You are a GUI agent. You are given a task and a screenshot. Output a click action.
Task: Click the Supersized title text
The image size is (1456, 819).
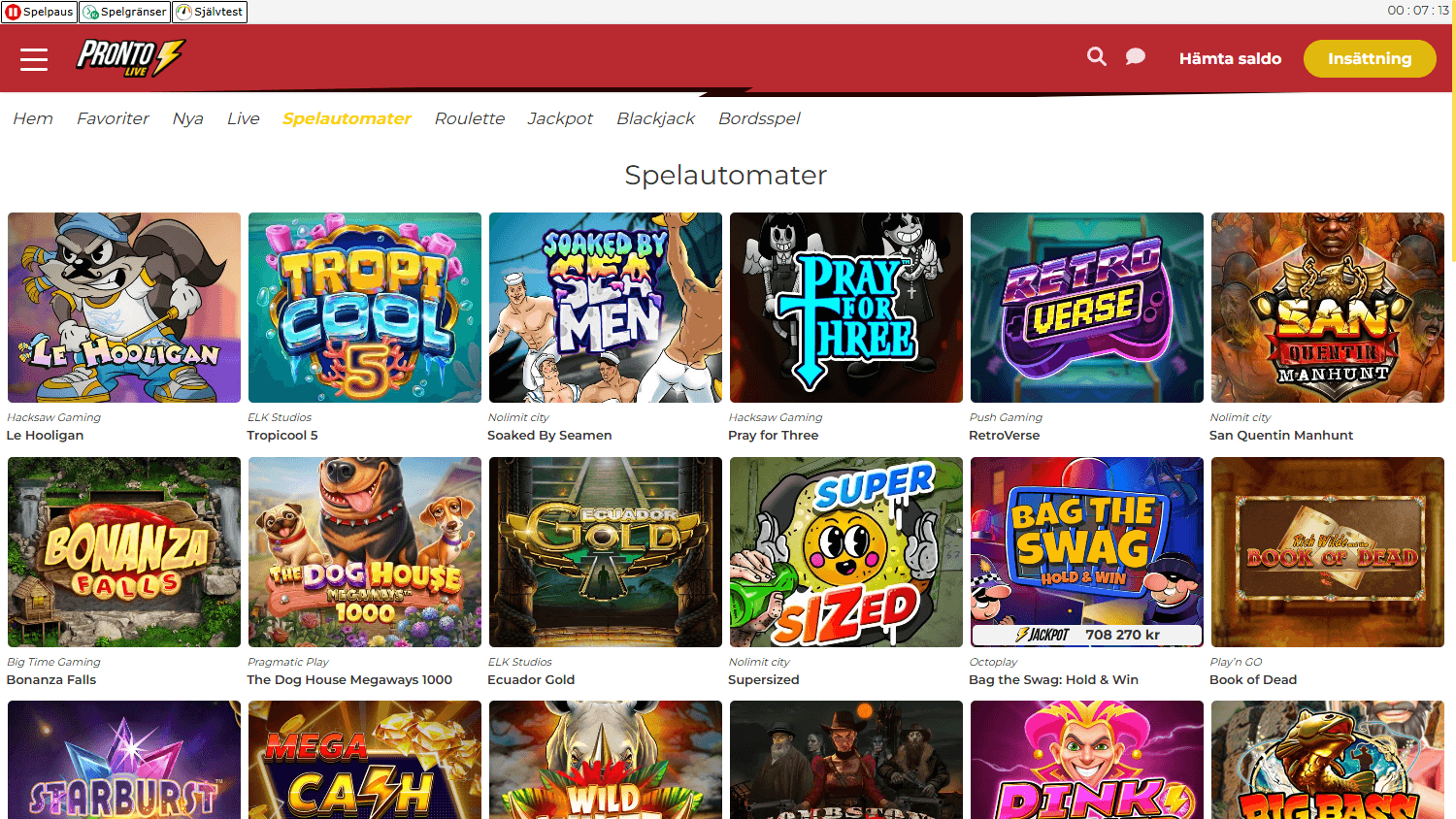tap(764, 679)
